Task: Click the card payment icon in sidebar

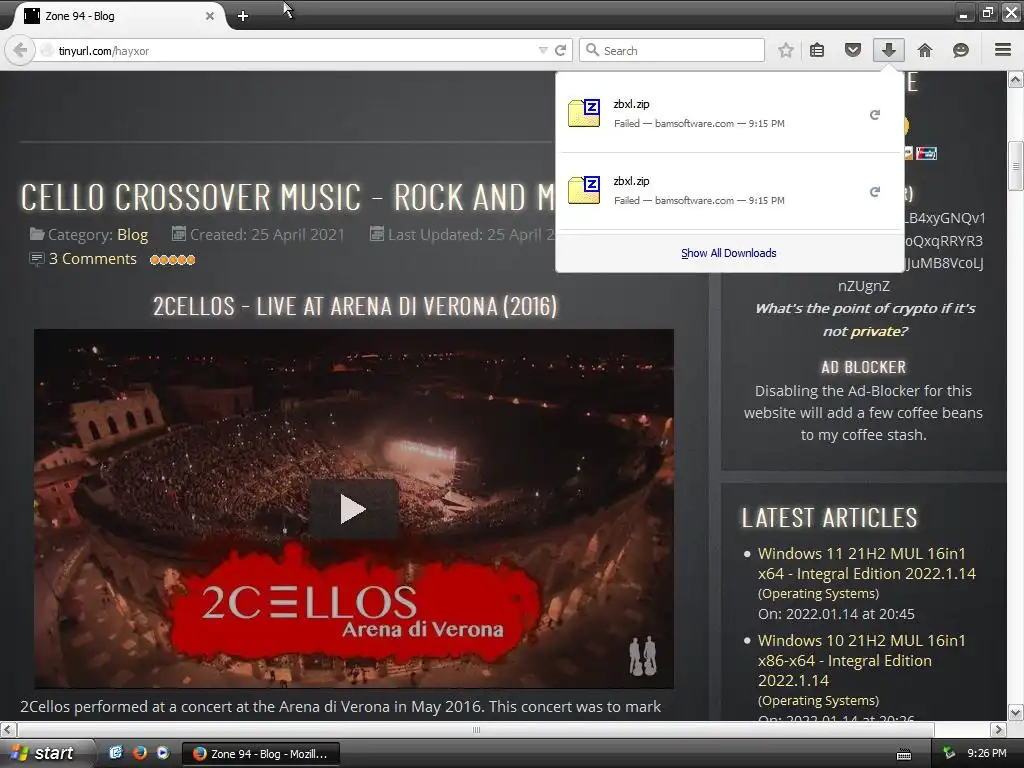Action: coord(927,153)
